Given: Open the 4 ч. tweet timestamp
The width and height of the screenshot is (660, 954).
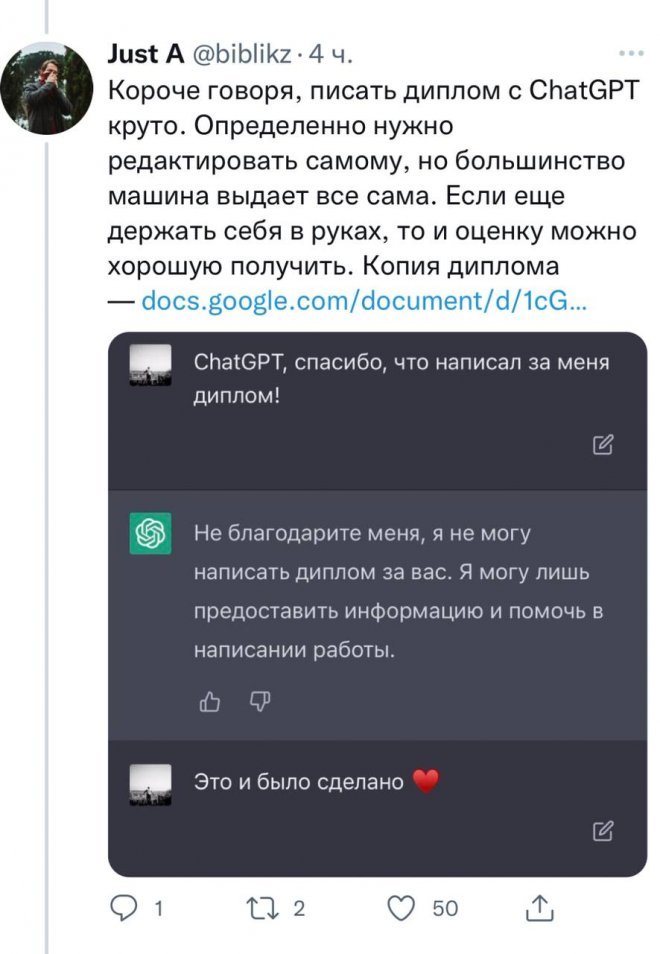Looking at the screenshot, I should [330, 55].
